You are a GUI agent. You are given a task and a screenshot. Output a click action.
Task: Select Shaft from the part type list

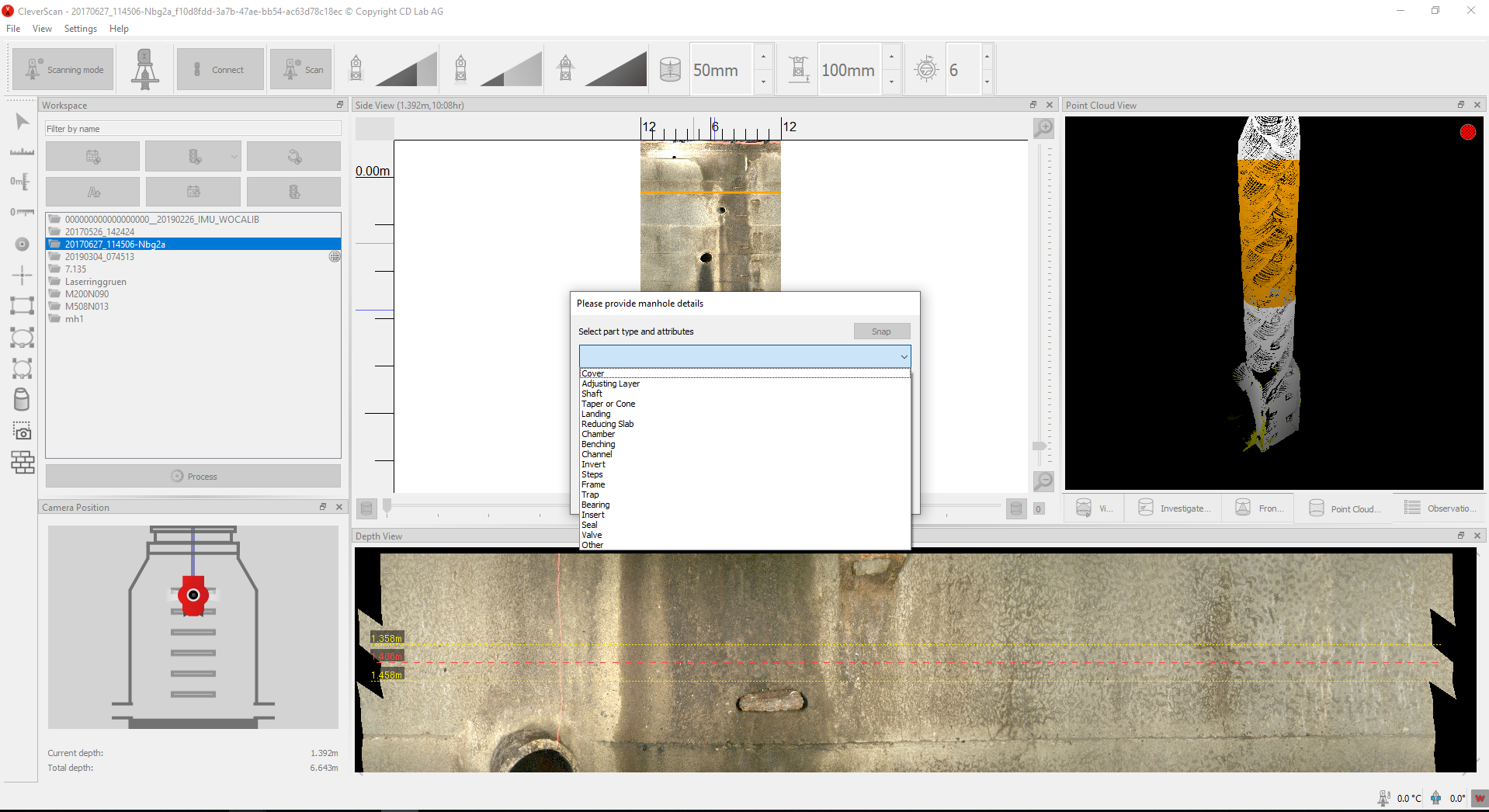click(x=592, y=394)
